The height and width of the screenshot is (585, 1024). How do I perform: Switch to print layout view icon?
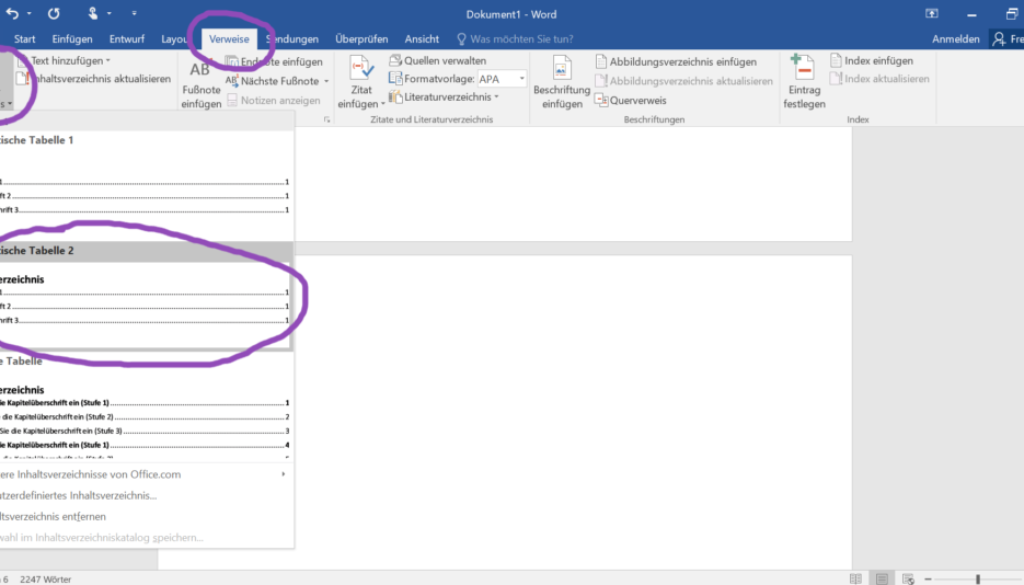point(882,579)
